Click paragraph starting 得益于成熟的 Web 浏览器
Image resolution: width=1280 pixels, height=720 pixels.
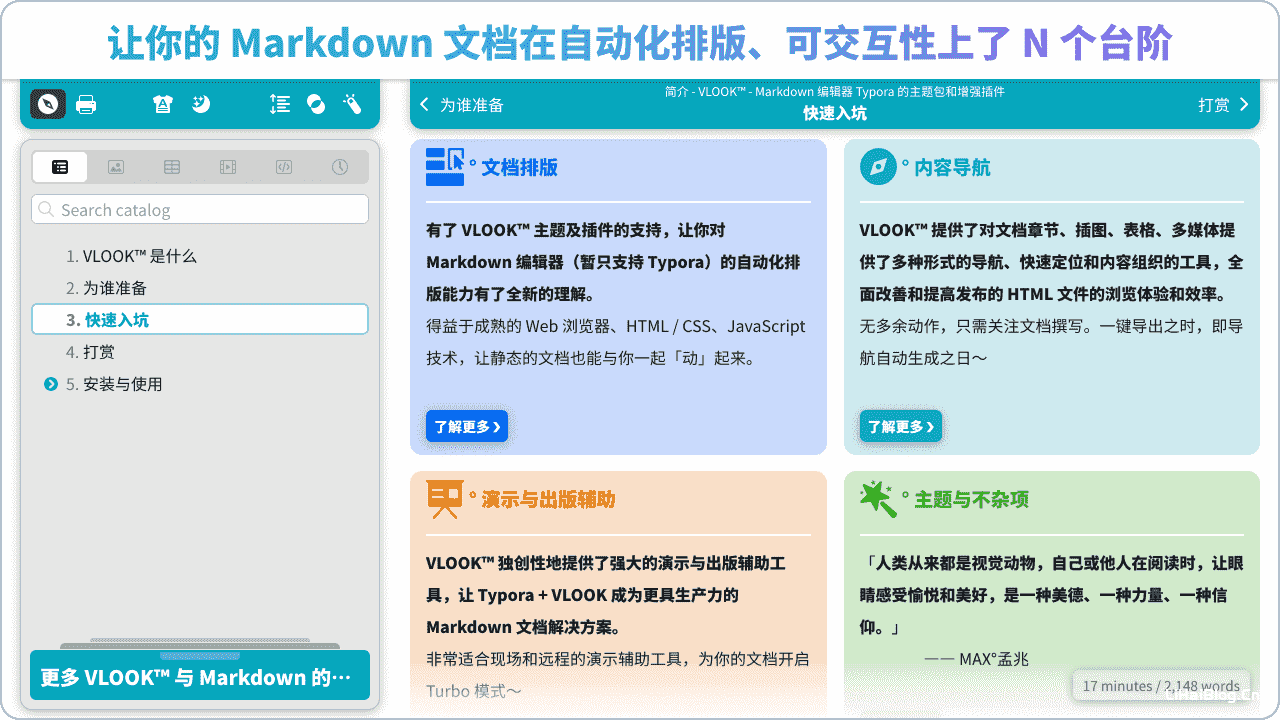(618, 342)
